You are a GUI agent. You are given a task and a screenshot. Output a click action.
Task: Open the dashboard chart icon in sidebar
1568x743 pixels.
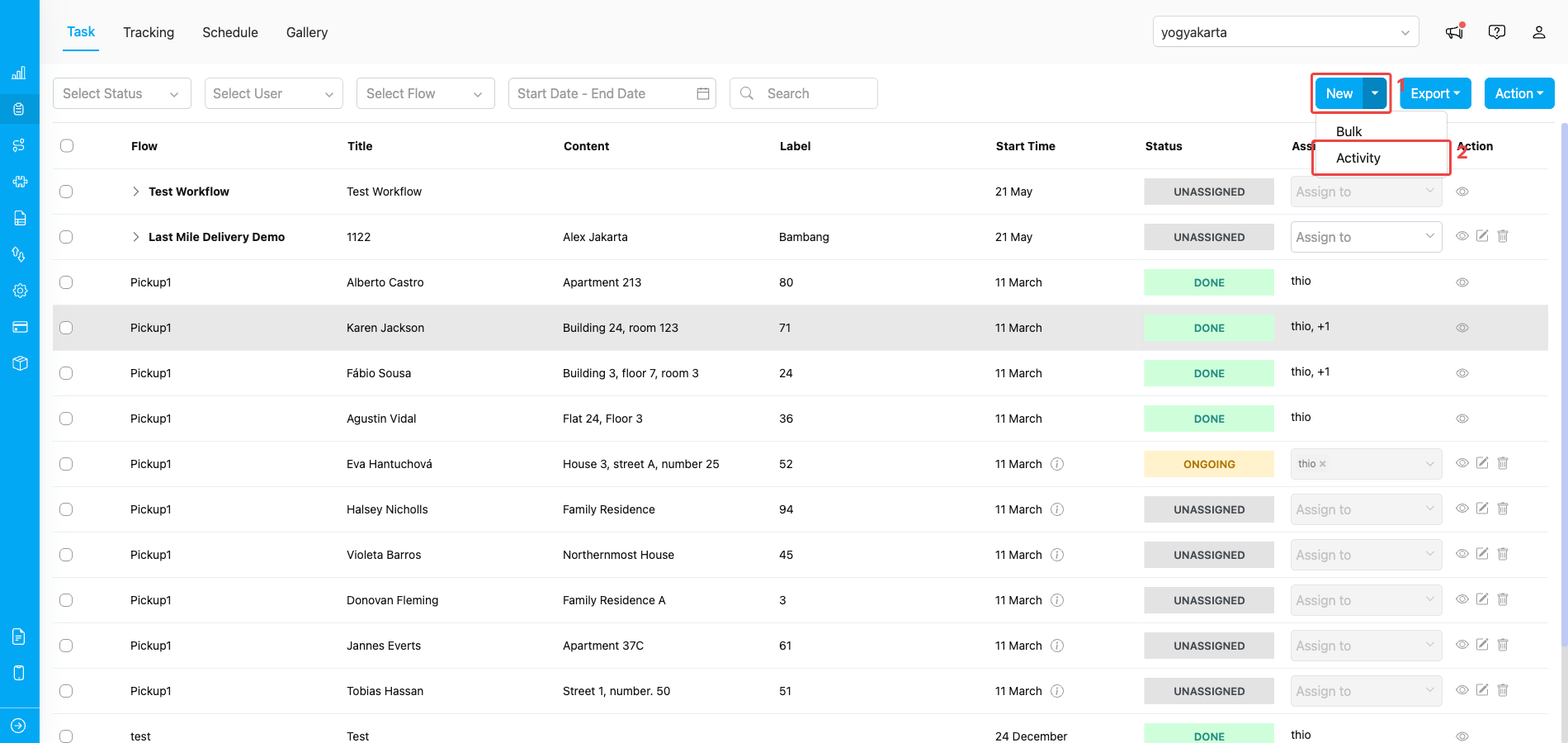point(19,73)
